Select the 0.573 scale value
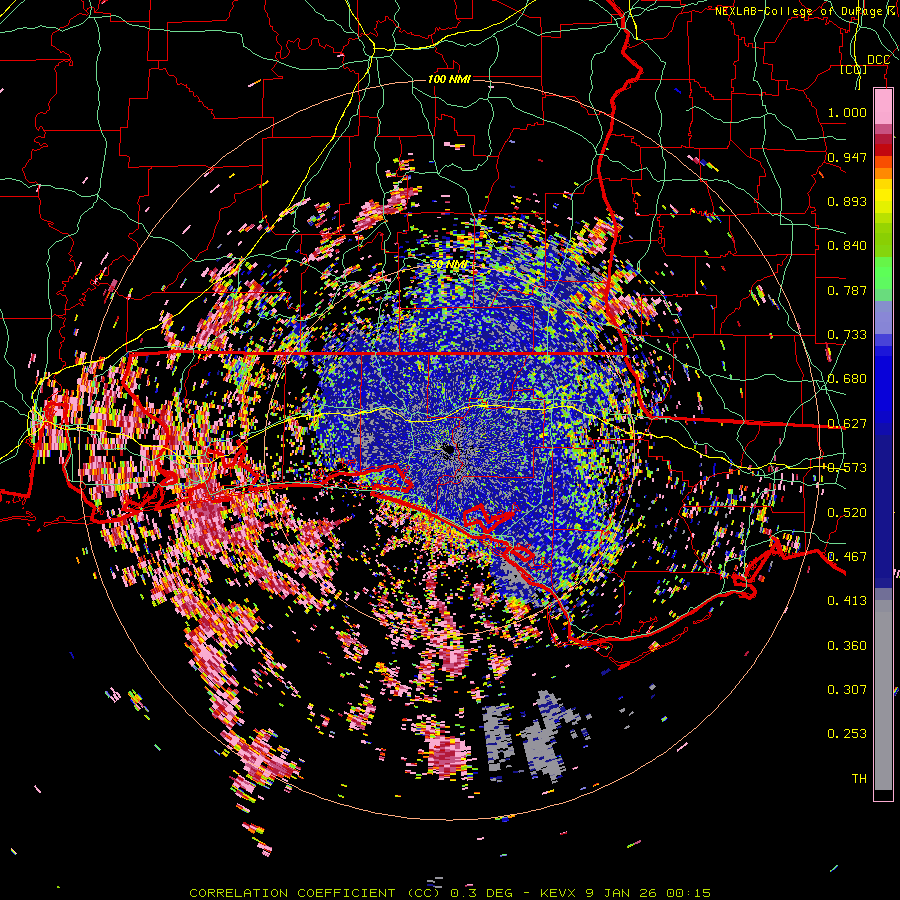The height and width of the screenshot is (900, 900). [x=847, y=468]
